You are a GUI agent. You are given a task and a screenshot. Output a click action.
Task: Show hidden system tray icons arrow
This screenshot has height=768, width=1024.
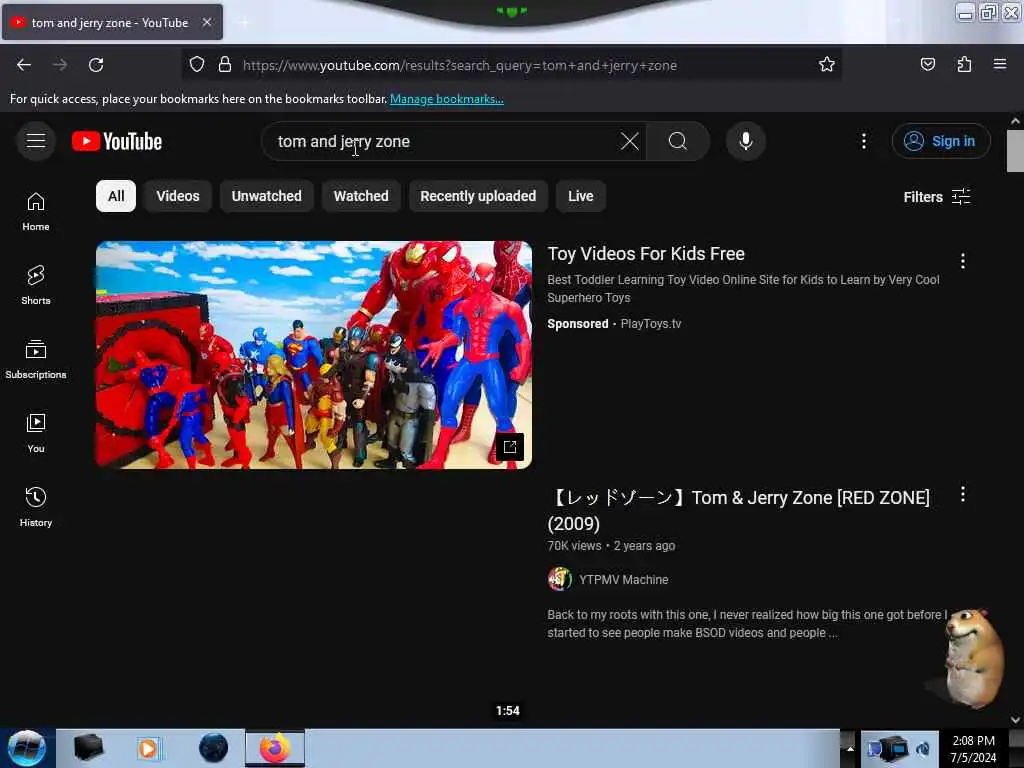pyautogui.click(x=850, y=748)
